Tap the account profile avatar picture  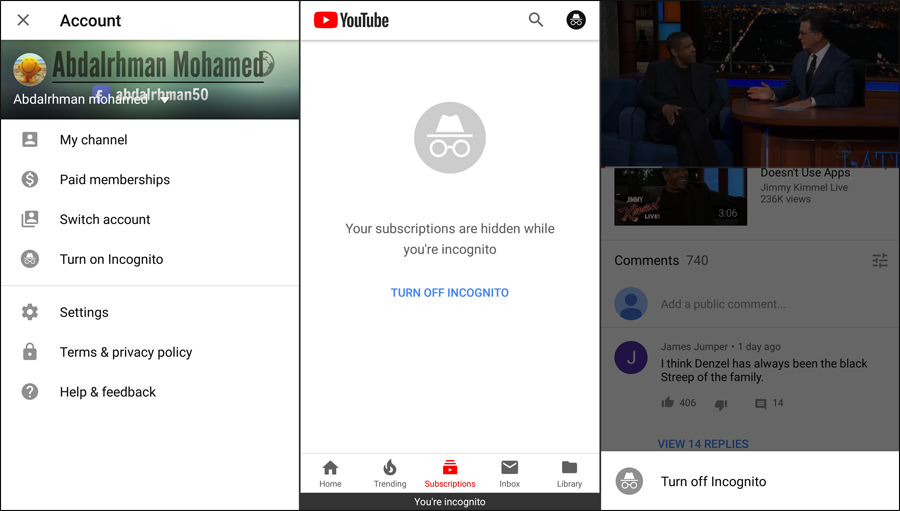[29, 69]
